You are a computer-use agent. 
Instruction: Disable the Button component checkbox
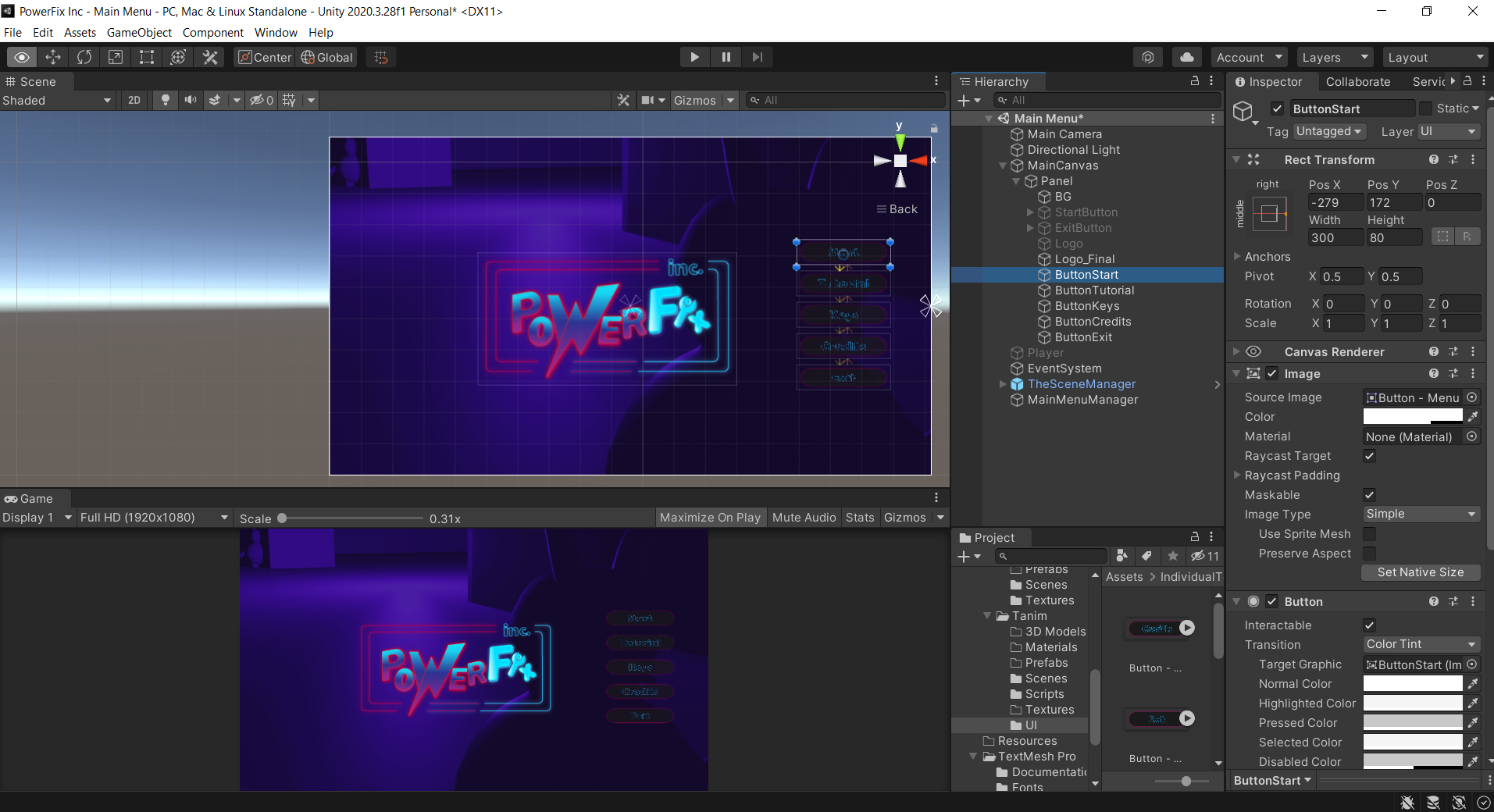[1272, 601]
